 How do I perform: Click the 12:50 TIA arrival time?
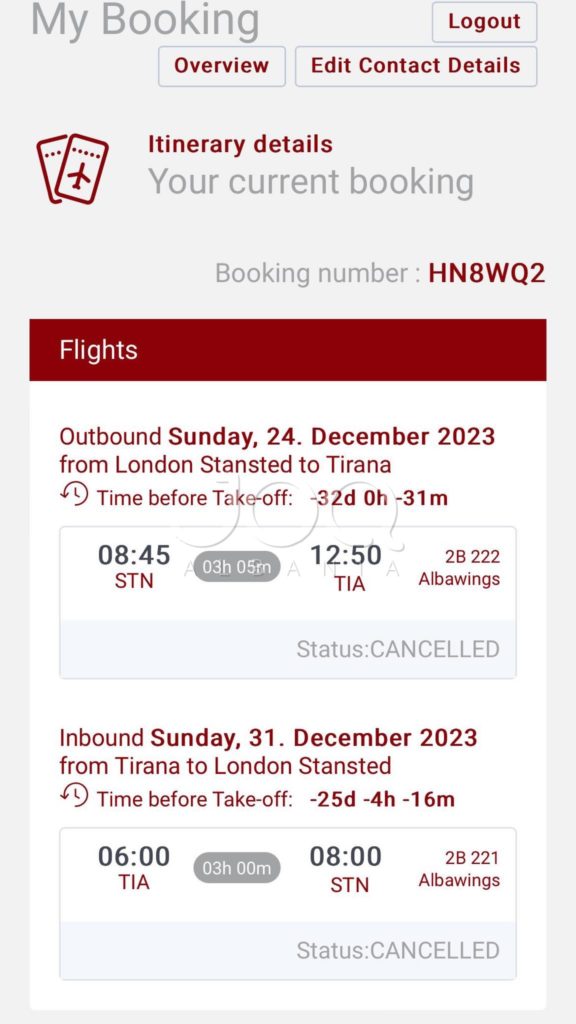345,568
